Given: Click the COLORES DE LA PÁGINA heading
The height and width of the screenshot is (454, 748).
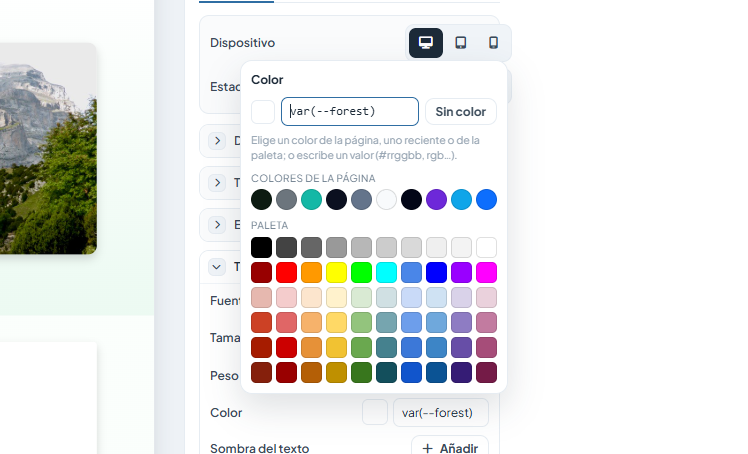Looking at the screenshot, I should [313, 178].
